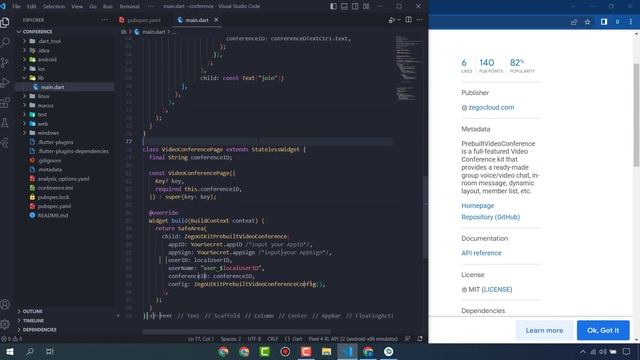Open the Testing flask icon view

[5, 122]
